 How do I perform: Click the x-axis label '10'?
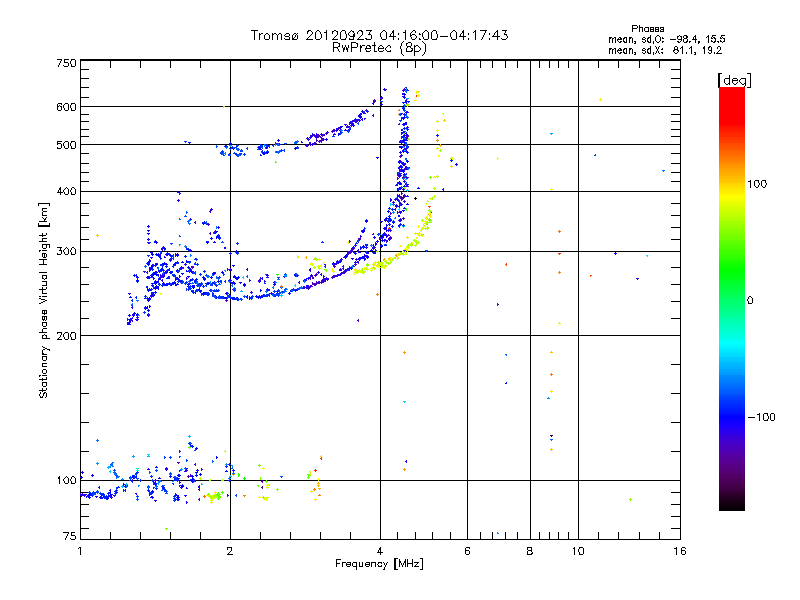[578, 551]
